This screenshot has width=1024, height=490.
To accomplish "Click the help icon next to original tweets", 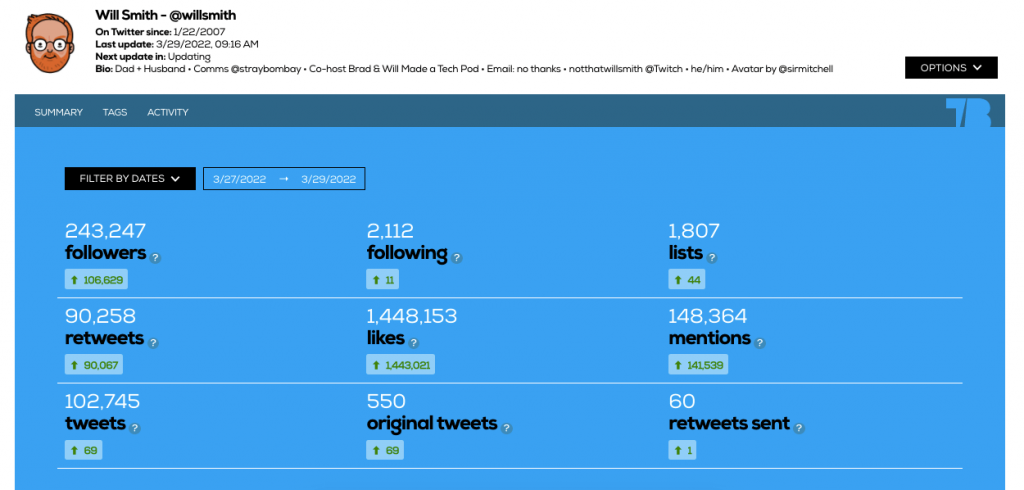I will tap(506, 428).
